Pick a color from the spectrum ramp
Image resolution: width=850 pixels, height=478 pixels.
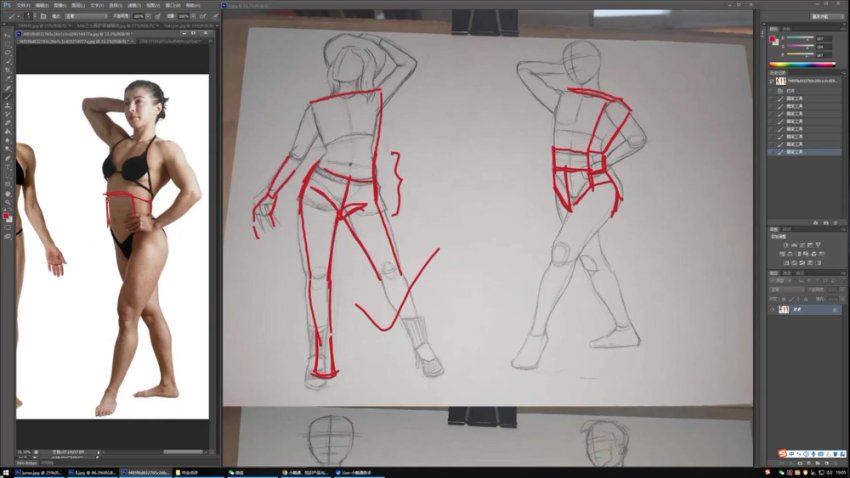pos(802,64)
